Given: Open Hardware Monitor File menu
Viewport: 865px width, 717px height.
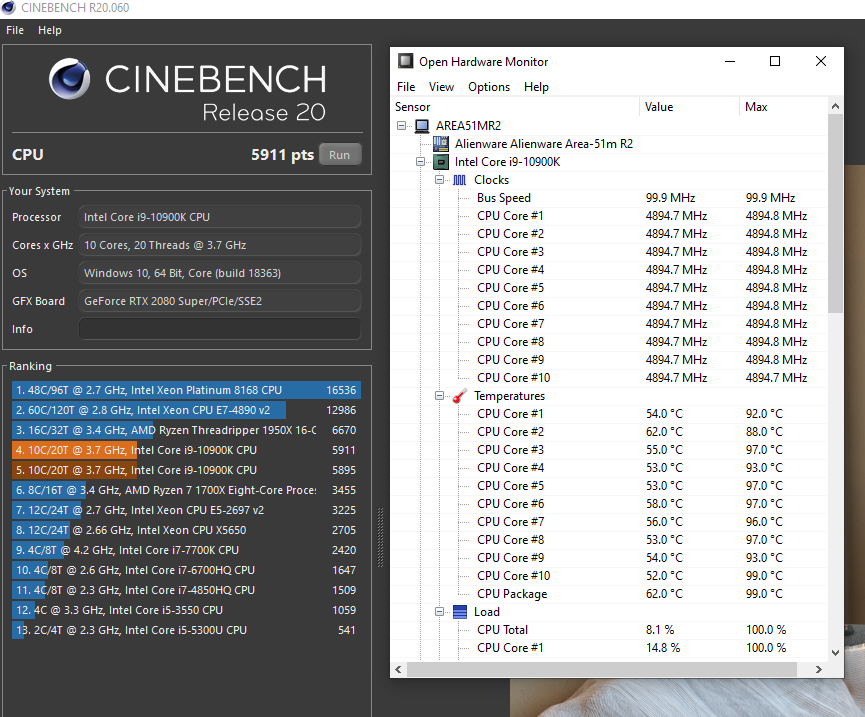Looking at the screenshot, I should pos(406,87).
